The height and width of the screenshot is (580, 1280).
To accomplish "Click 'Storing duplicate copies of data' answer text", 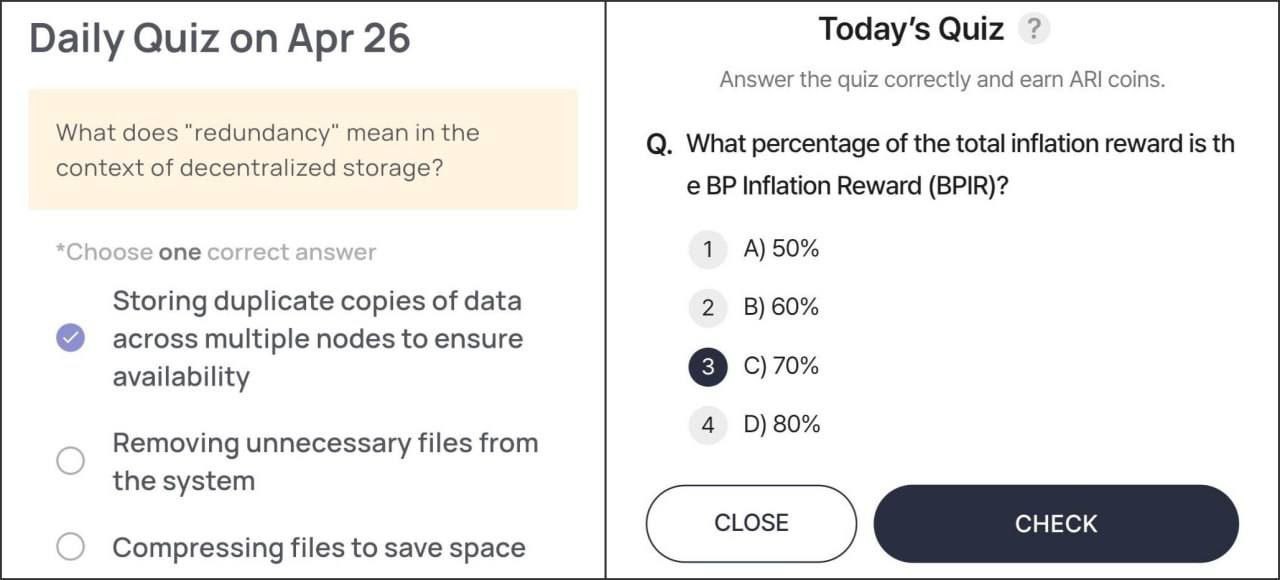I will click(x=318, y=339).
